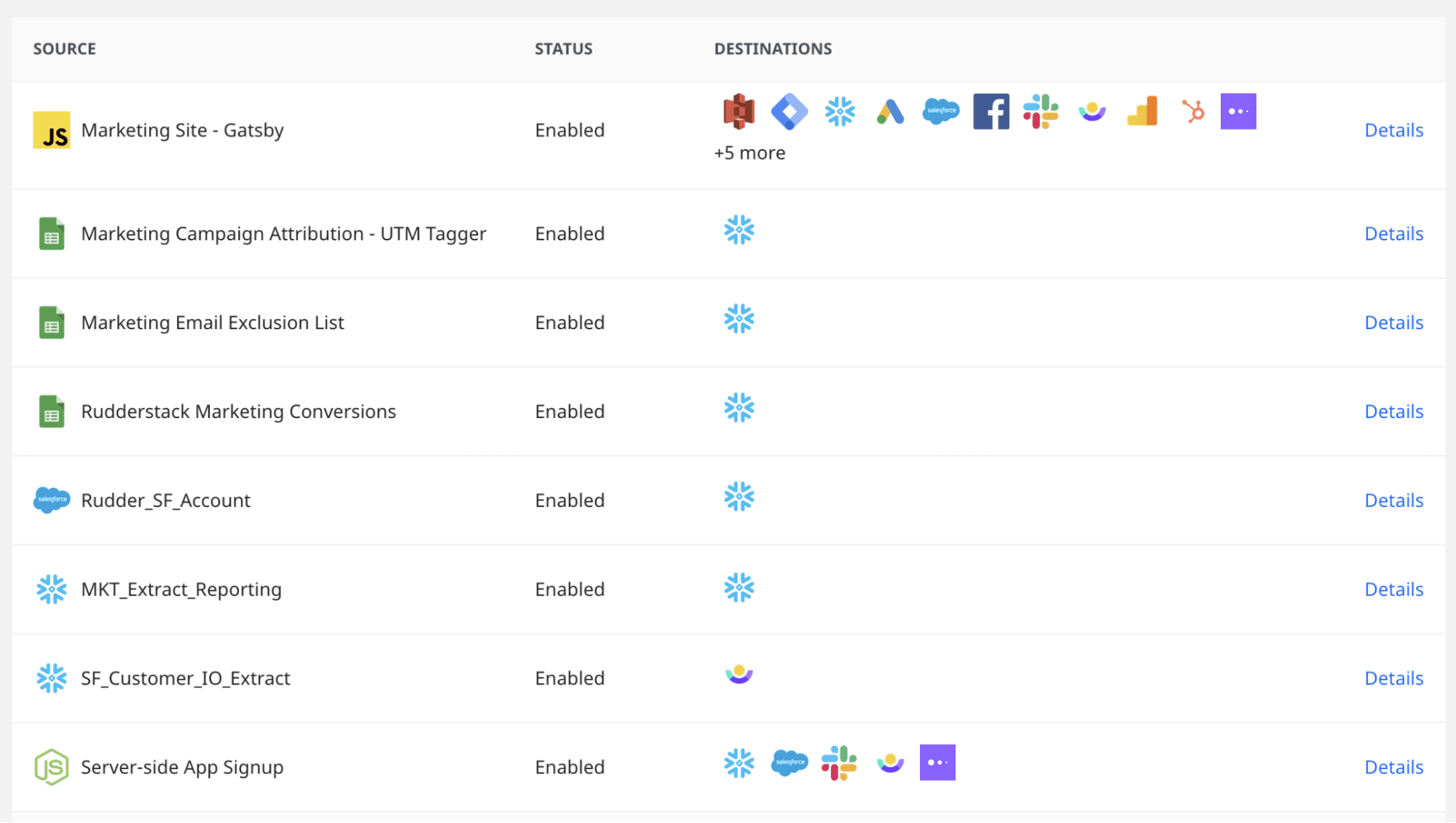The height and width of the screenshot is (823, 1456).
Task: Click the HubSpot destination icon
Action: [x=1192, y=111]
